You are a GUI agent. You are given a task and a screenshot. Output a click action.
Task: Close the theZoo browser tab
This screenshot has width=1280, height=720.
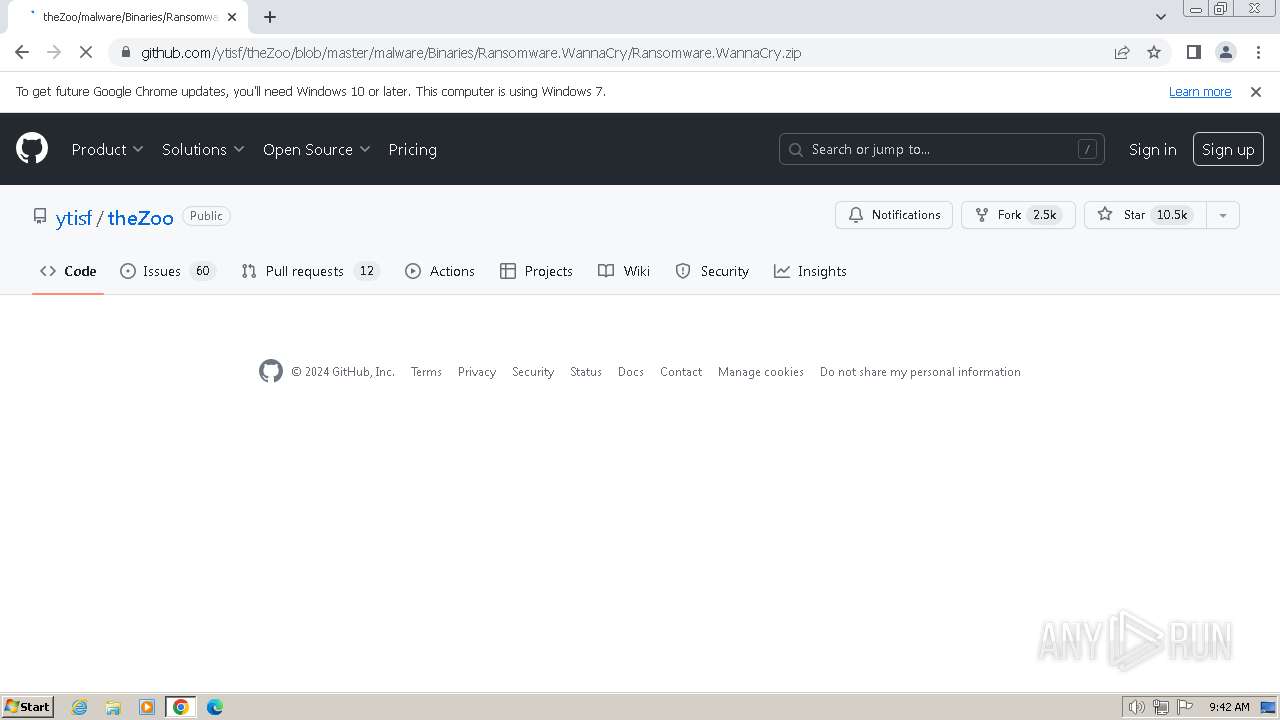(231, 17)
